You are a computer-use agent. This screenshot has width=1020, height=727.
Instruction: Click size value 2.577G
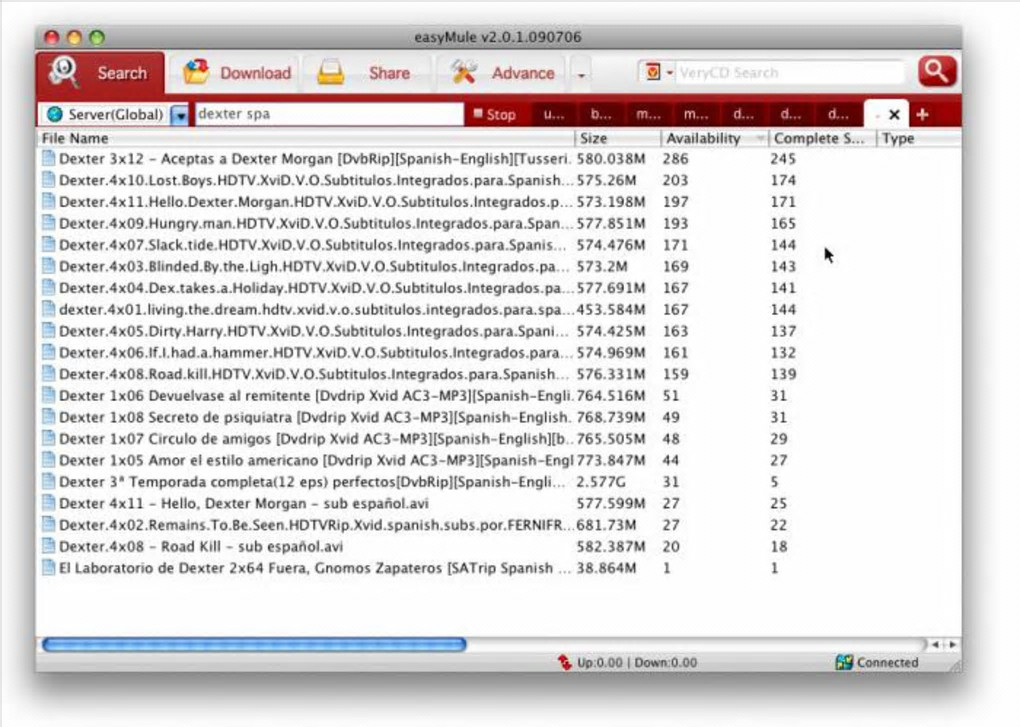601,482
